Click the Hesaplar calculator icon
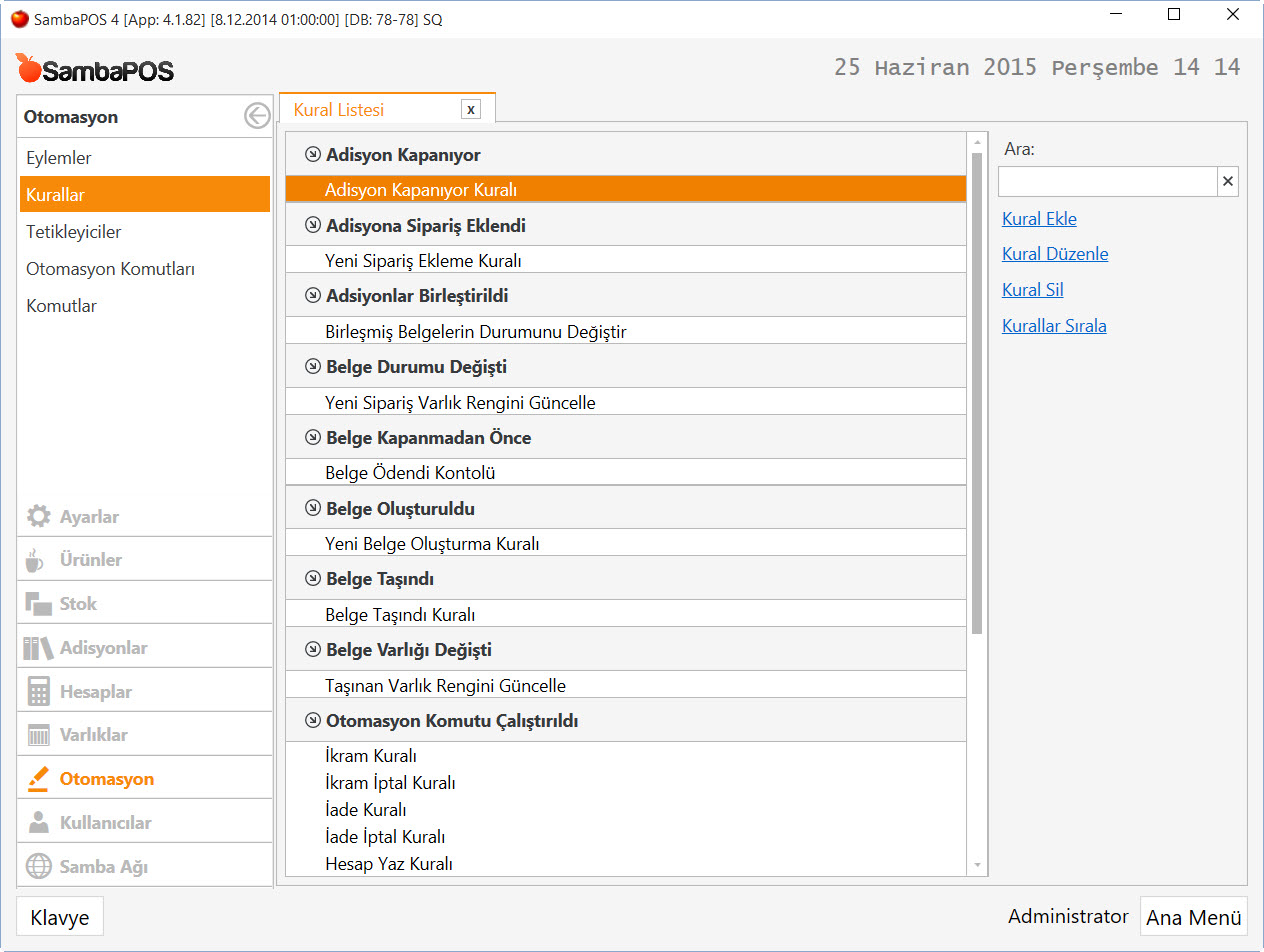This screenshot has width=1264, height=952. tap(38, 692)
